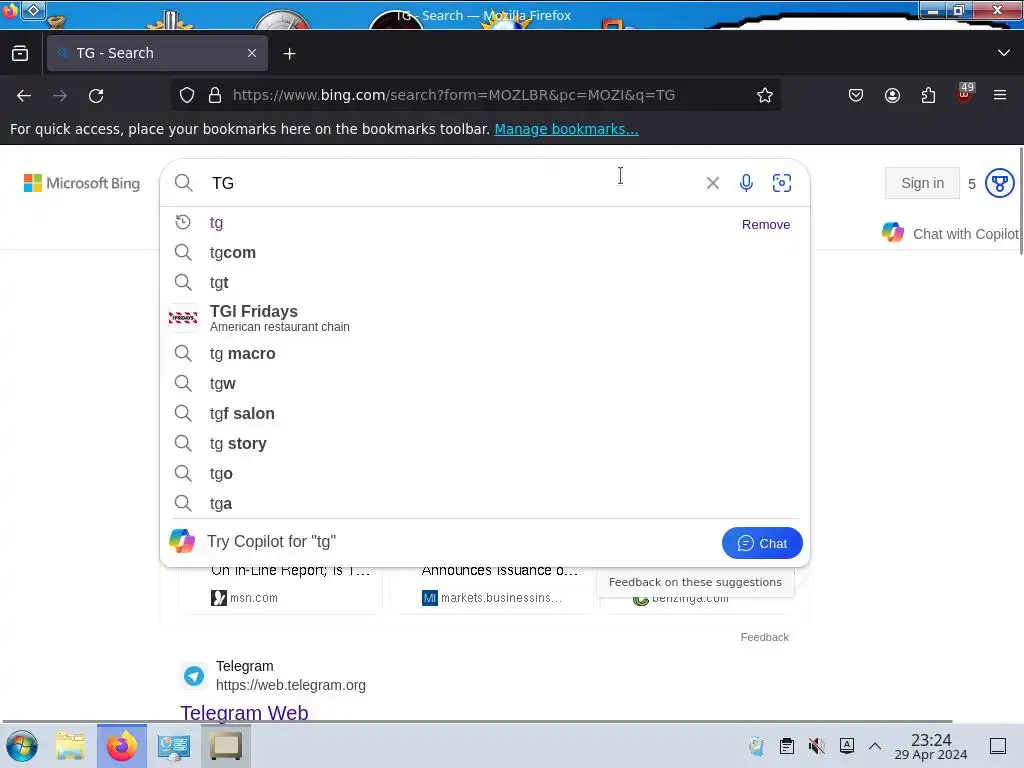The height and width of the screenshot is (768, 1024).
Task: Select the 'tgo' suggestion
Action: click(485, 473)
